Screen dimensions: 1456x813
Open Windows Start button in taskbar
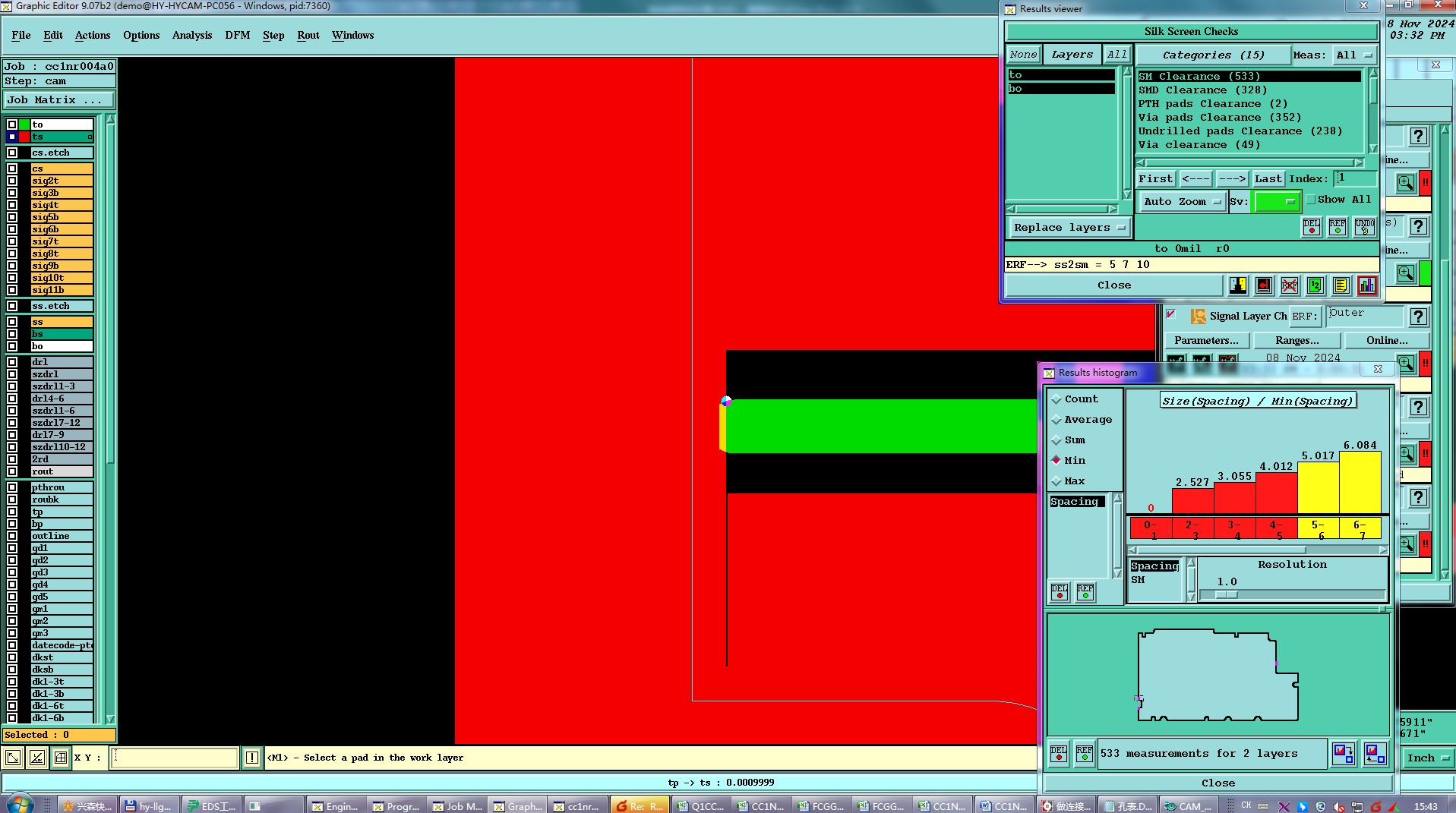[x=19, y=804]
